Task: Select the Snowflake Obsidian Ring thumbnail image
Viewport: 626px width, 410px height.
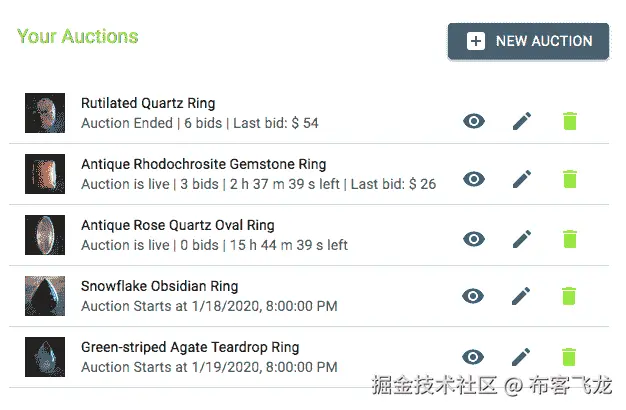Action: [45, 296]
